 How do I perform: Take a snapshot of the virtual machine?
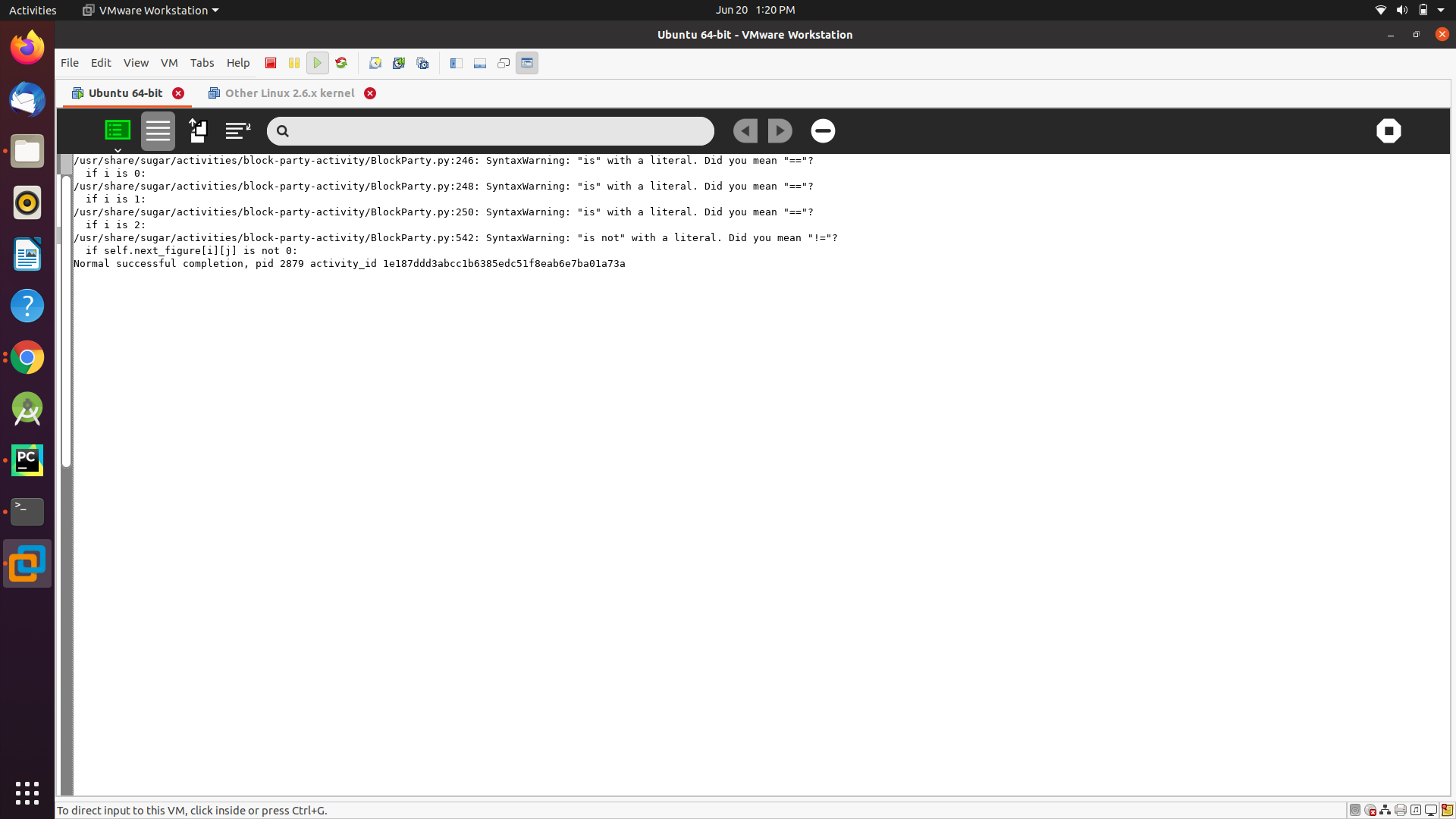coord(375,63)
